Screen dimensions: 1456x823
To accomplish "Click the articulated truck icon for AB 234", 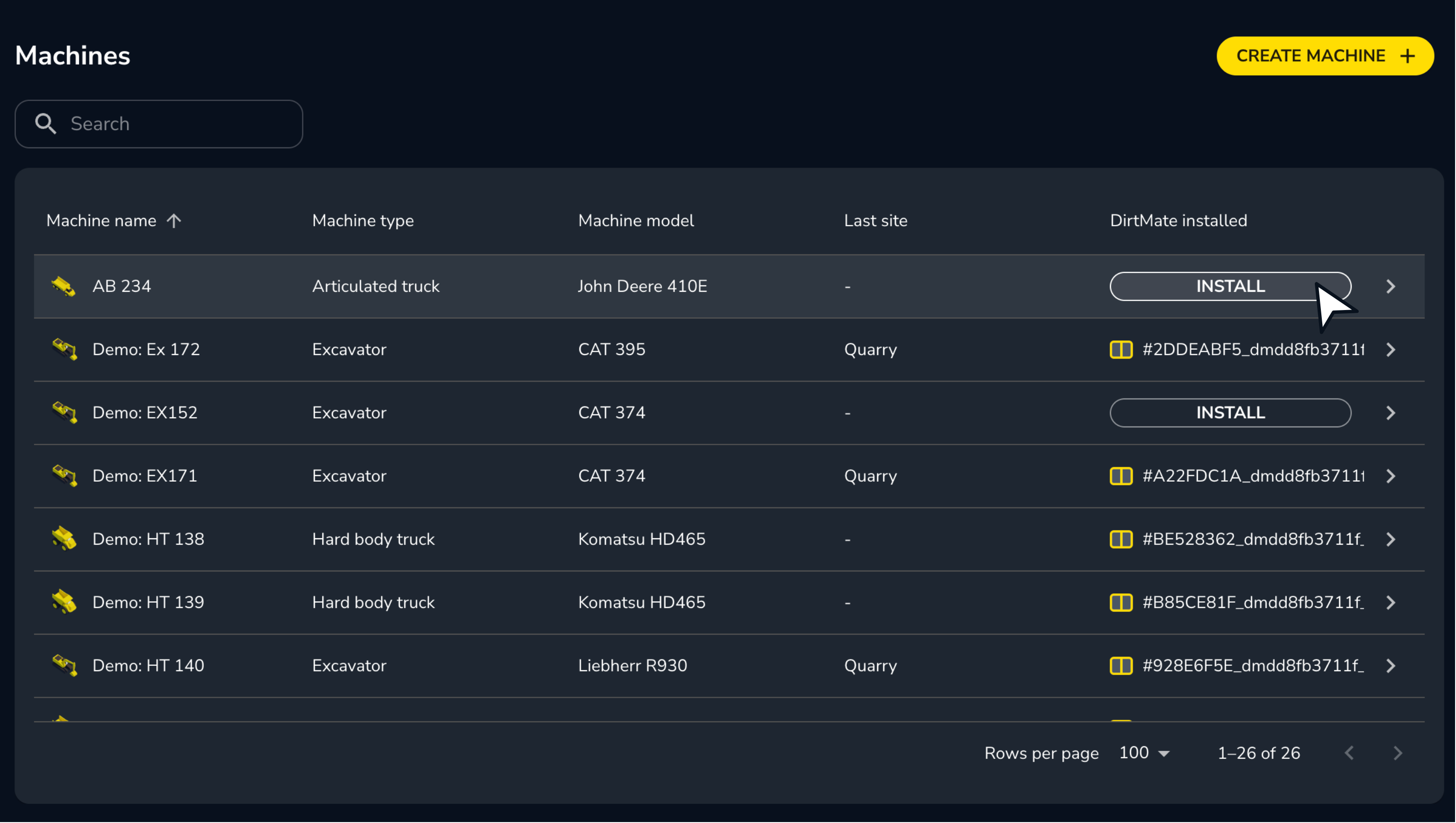I will [x=63, y=287].
